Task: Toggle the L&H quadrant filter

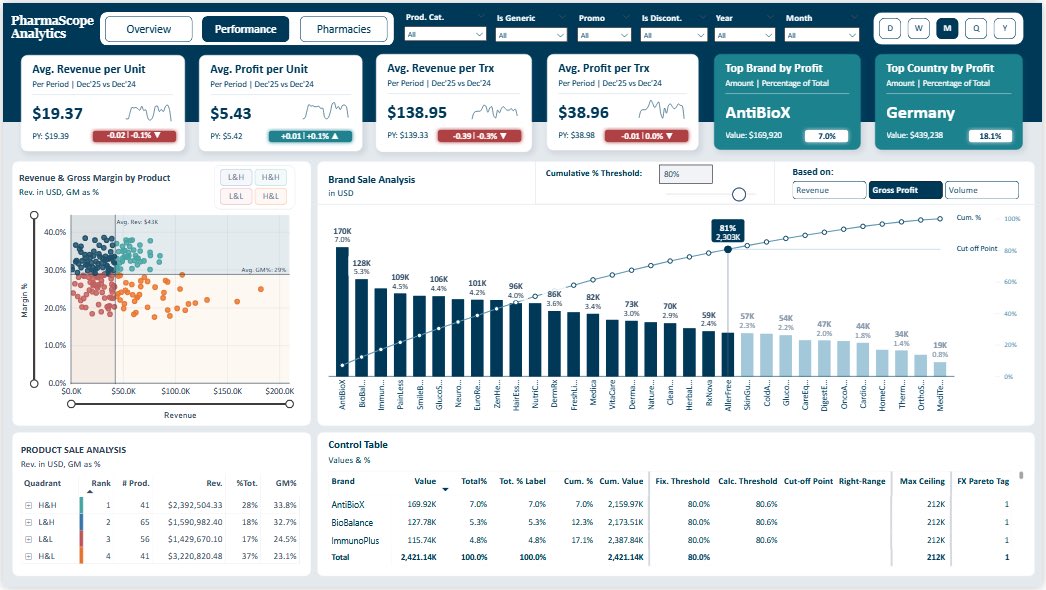Action: coord(235,177)
